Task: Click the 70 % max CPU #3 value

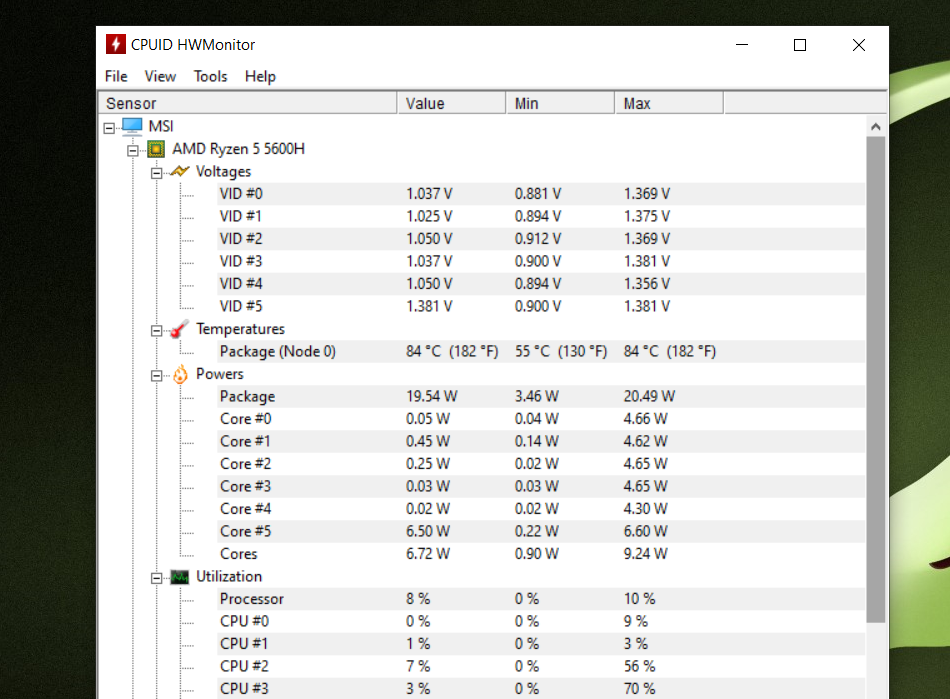Action: tap(639, 689)
